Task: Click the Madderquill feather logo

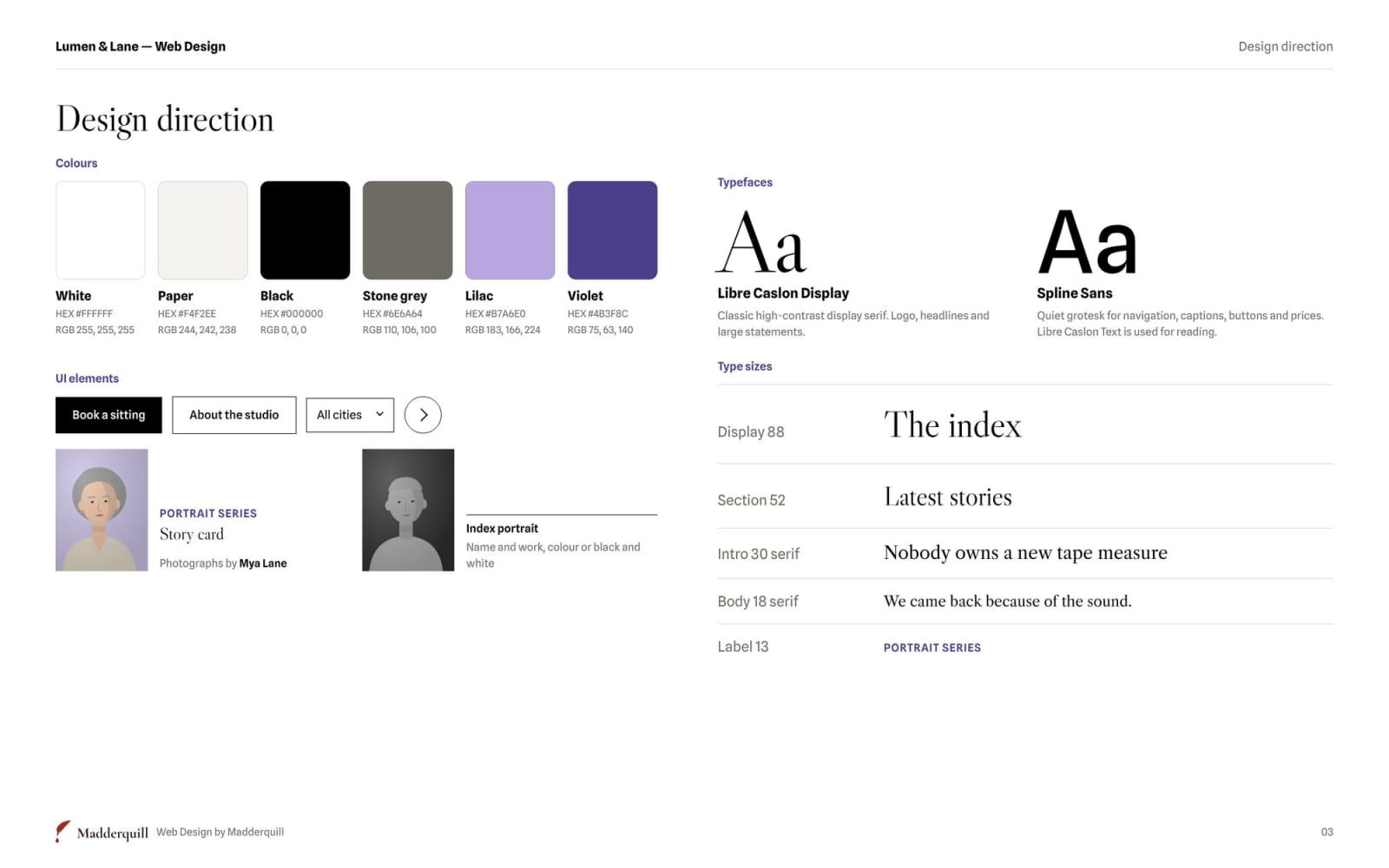Action: point(63,832)
